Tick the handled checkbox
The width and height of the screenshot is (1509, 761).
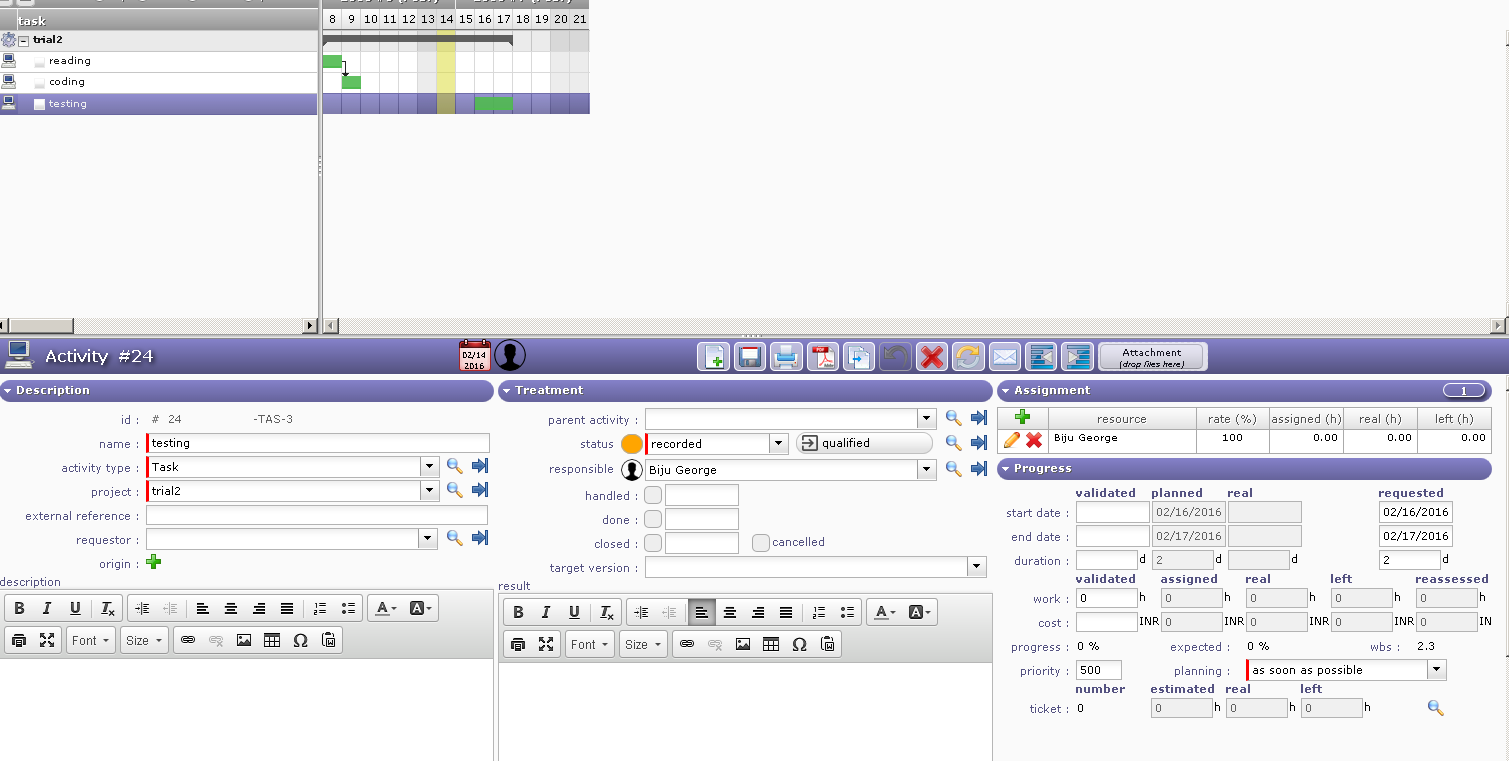click(653, 495)
